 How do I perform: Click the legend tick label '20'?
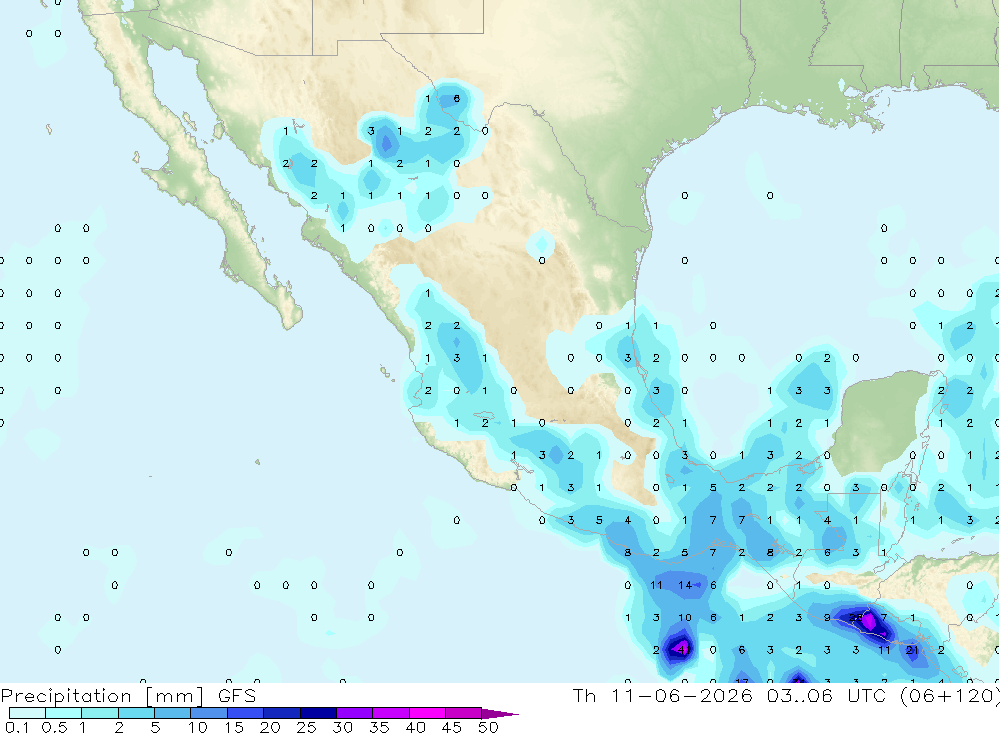click(270, 727)
